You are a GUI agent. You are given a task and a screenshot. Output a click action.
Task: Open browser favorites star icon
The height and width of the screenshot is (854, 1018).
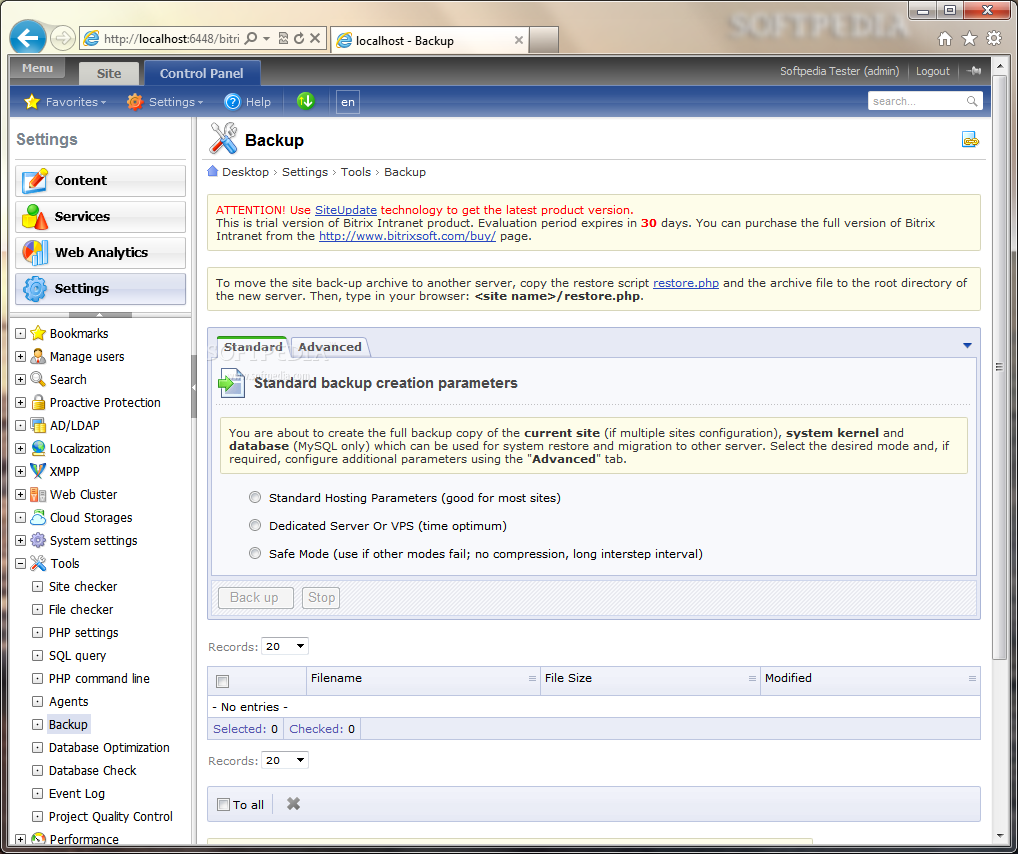pos(969,39)
